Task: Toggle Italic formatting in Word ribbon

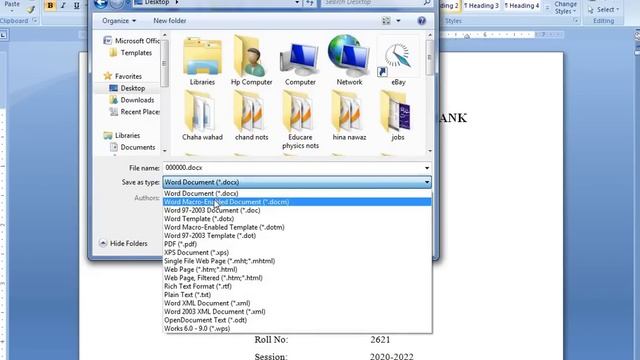Action: [x=63, y=6]
